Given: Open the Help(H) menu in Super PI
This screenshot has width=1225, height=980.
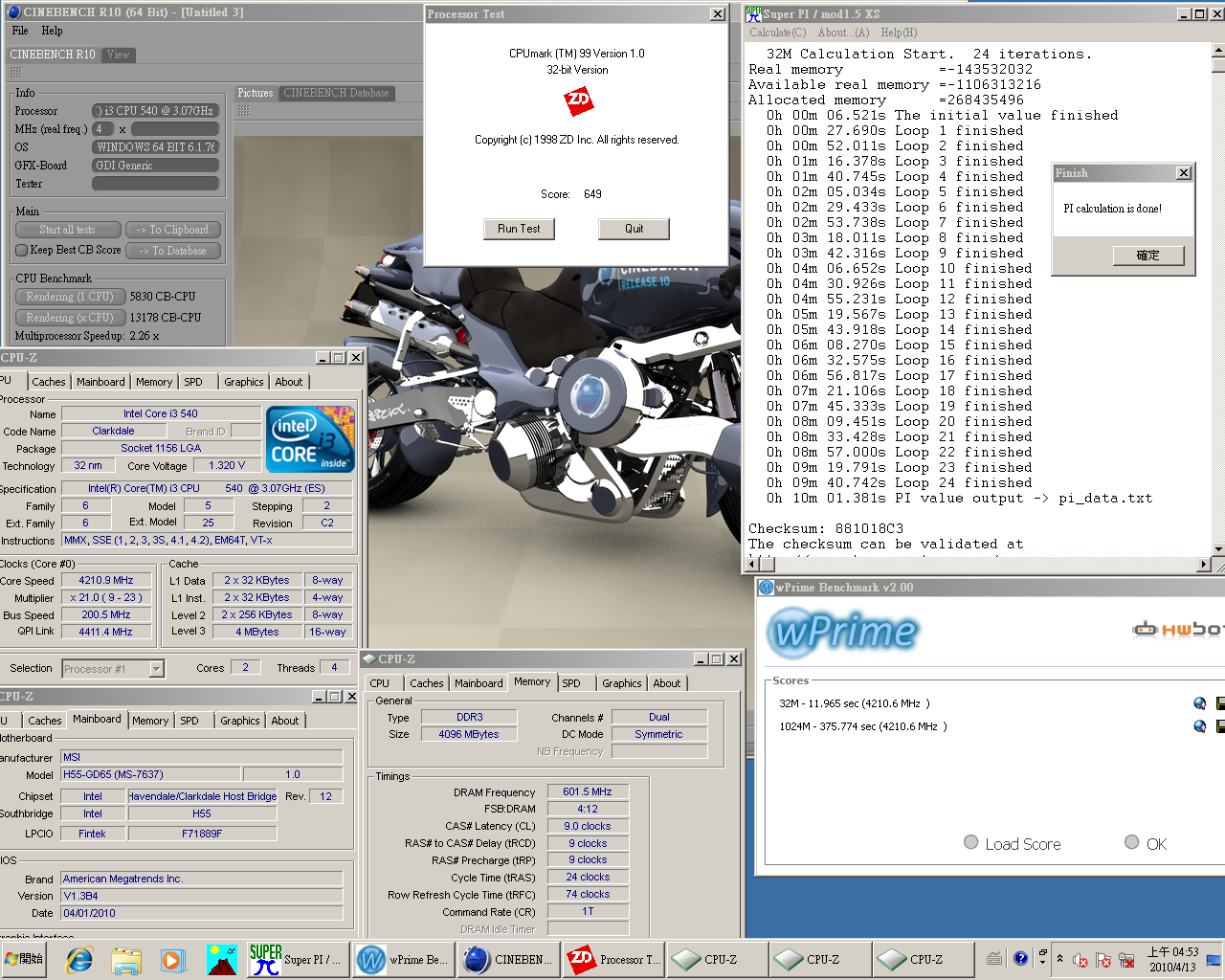Looking at the screenshot, I should (x=899, y=33).
